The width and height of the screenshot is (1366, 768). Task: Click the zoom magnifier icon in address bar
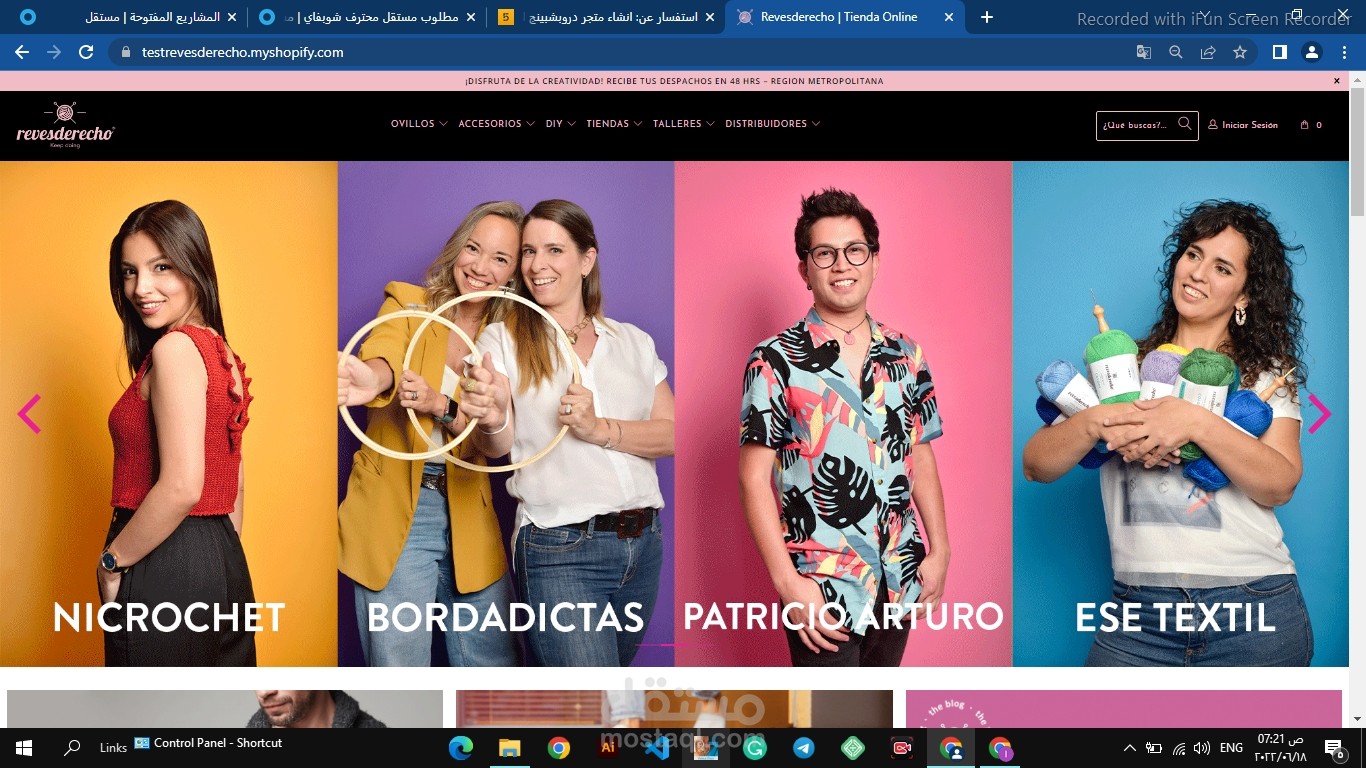[1176, 52]
